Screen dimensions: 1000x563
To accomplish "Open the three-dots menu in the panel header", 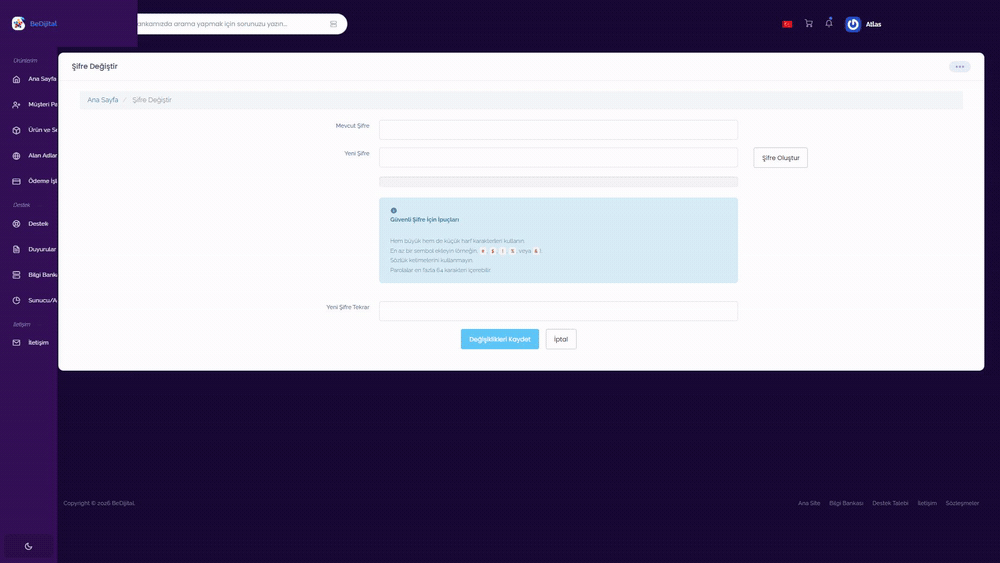I will point(959,66).
